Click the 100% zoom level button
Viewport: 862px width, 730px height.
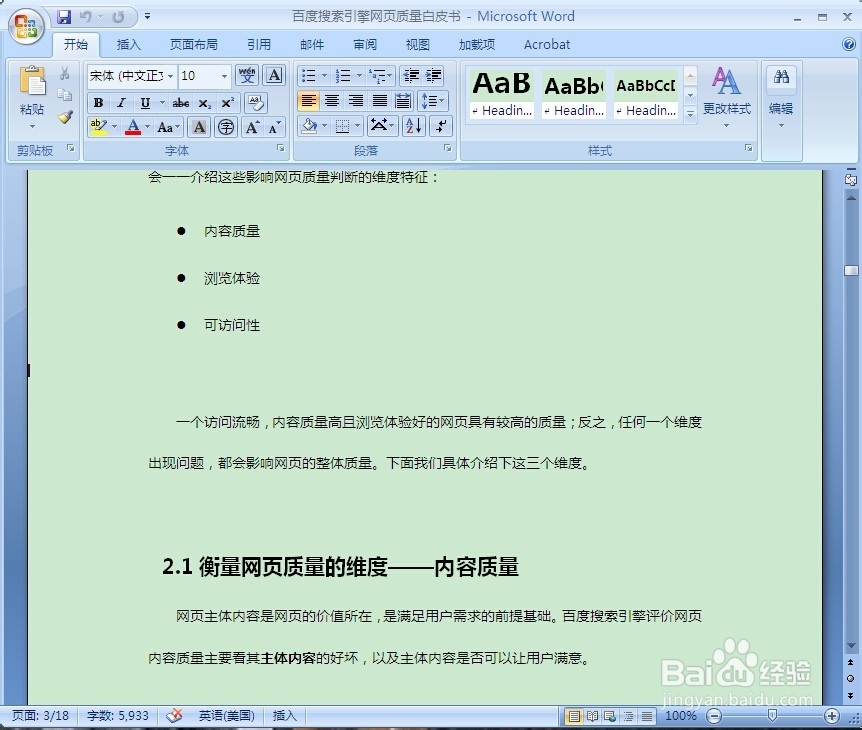coord(680,716)
